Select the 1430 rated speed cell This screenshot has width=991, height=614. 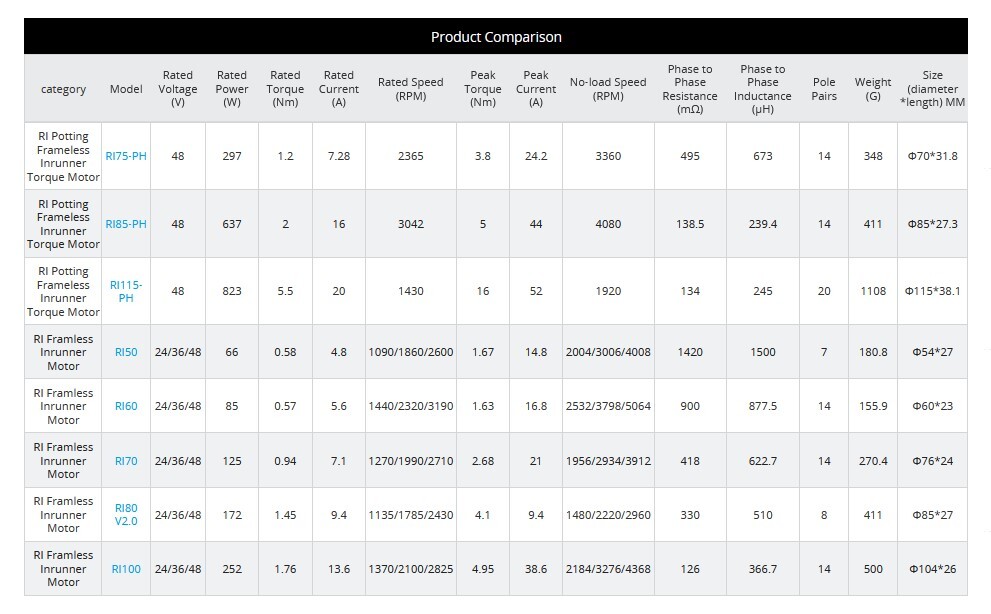pyautogui.click(x=411, y=291)
